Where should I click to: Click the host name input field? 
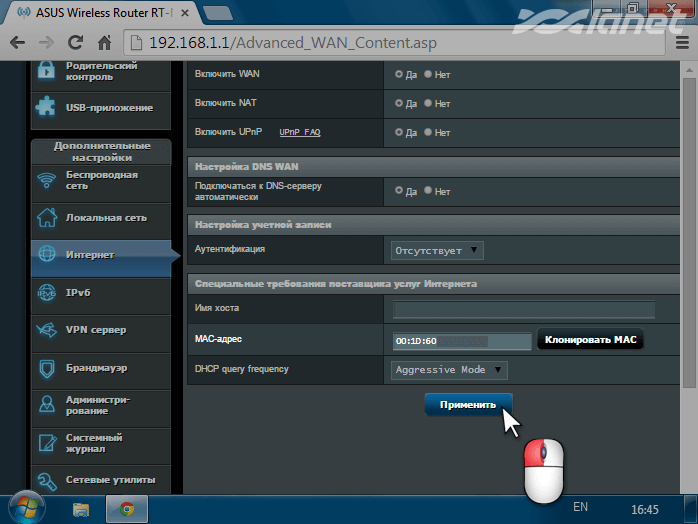click(x=523, y=310)
